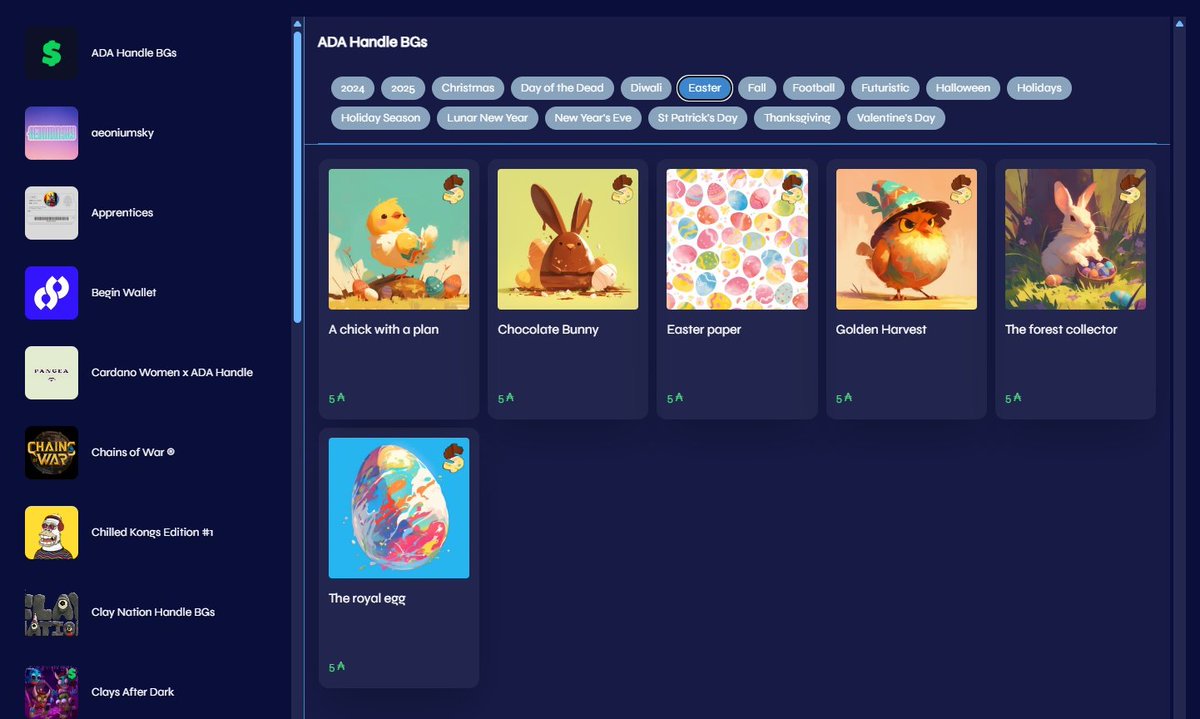
Task: Select the aeoniumsky collection icon
Action: coord(51,132)
